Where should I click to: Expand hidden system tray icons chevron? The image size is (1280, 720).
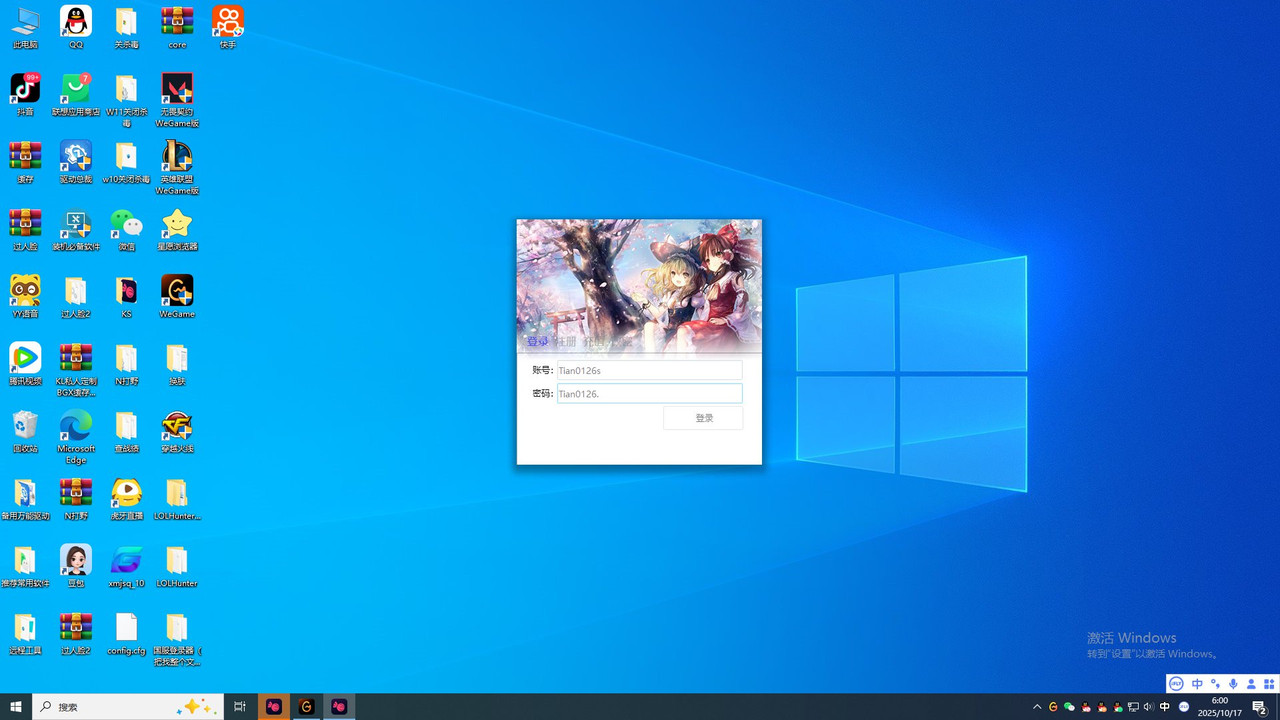point(1037,707)
